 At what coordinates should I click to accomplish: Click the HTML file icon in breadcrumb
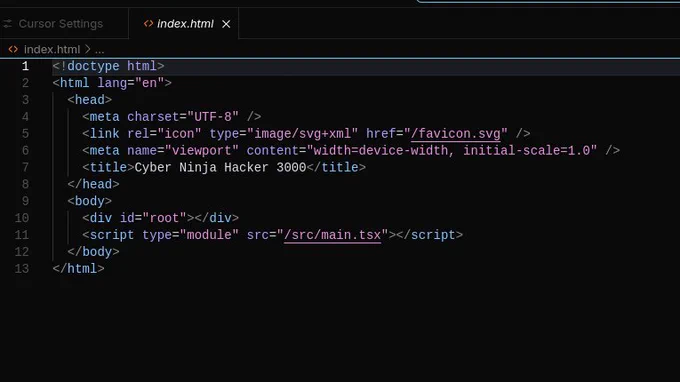click(13, 49)
